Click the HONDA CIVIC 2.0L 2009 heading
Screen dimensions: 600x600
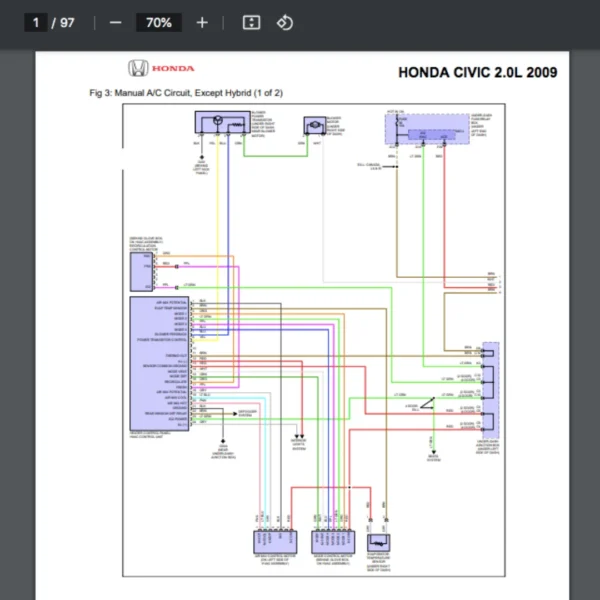click(478, 72)
